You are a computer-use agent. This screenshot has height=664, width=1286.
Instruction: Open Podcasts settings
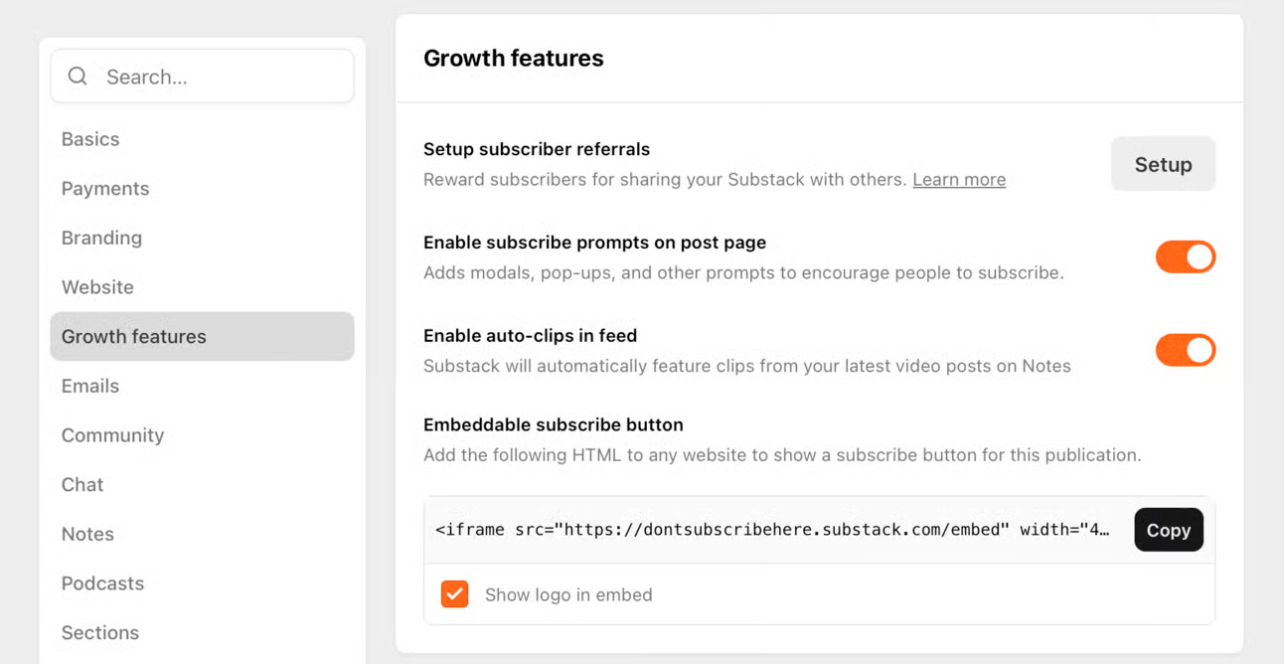click(102, 583)
